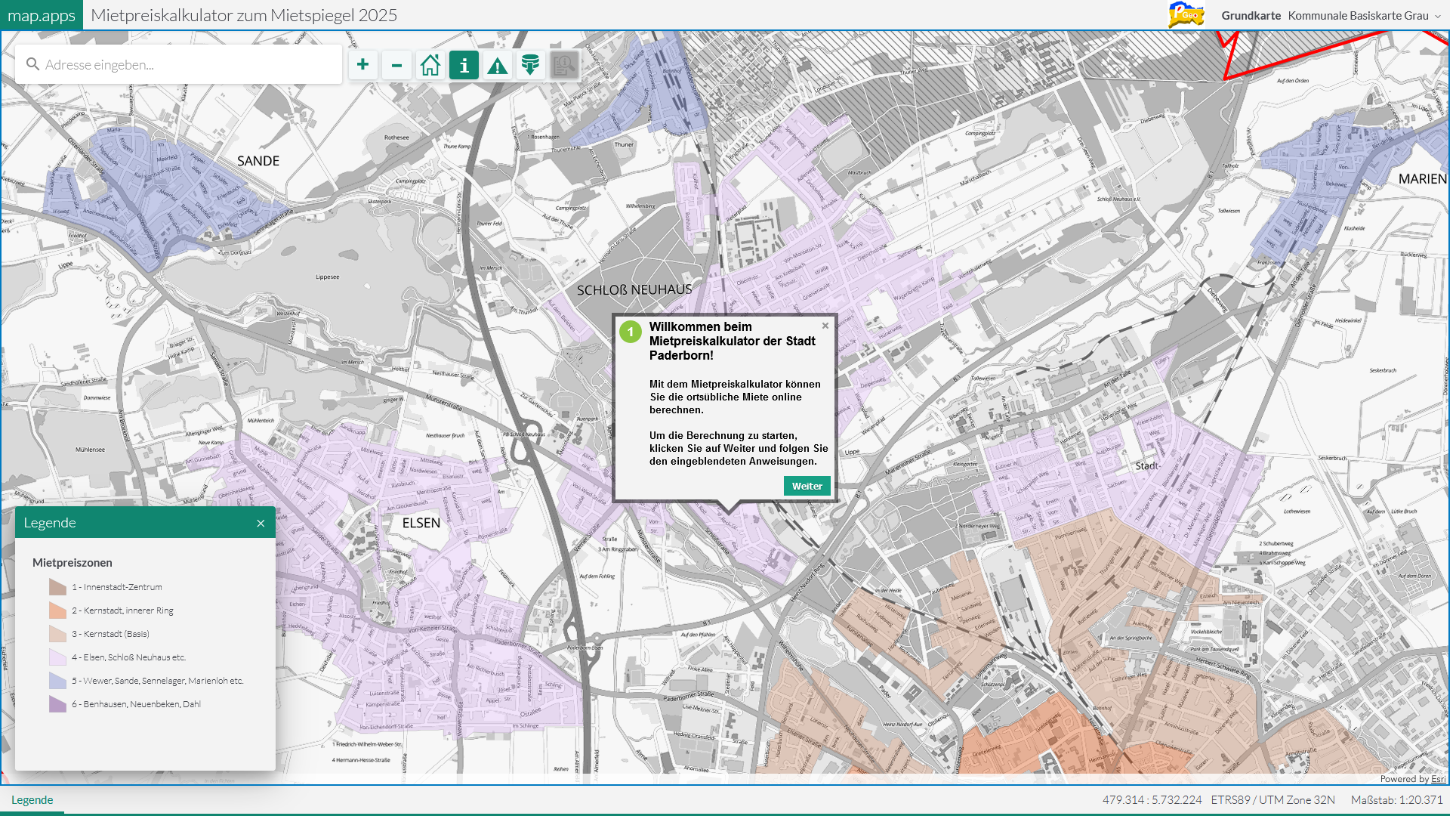This screenshot has height=816, width=1456.
Task: Click the Kernstadt, innerer Ring legend swatch
Action: point(57,610)
